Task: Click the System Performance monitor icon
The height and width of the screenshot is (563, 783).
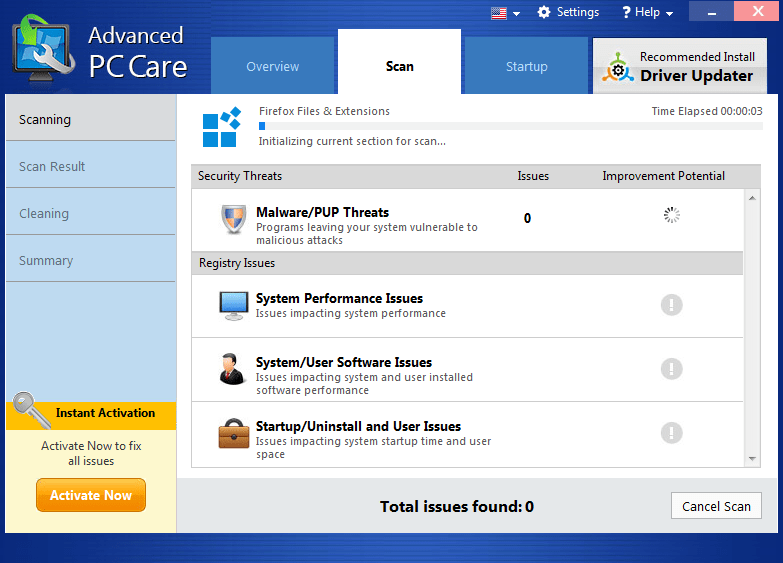Action: (x=234, y=305)
